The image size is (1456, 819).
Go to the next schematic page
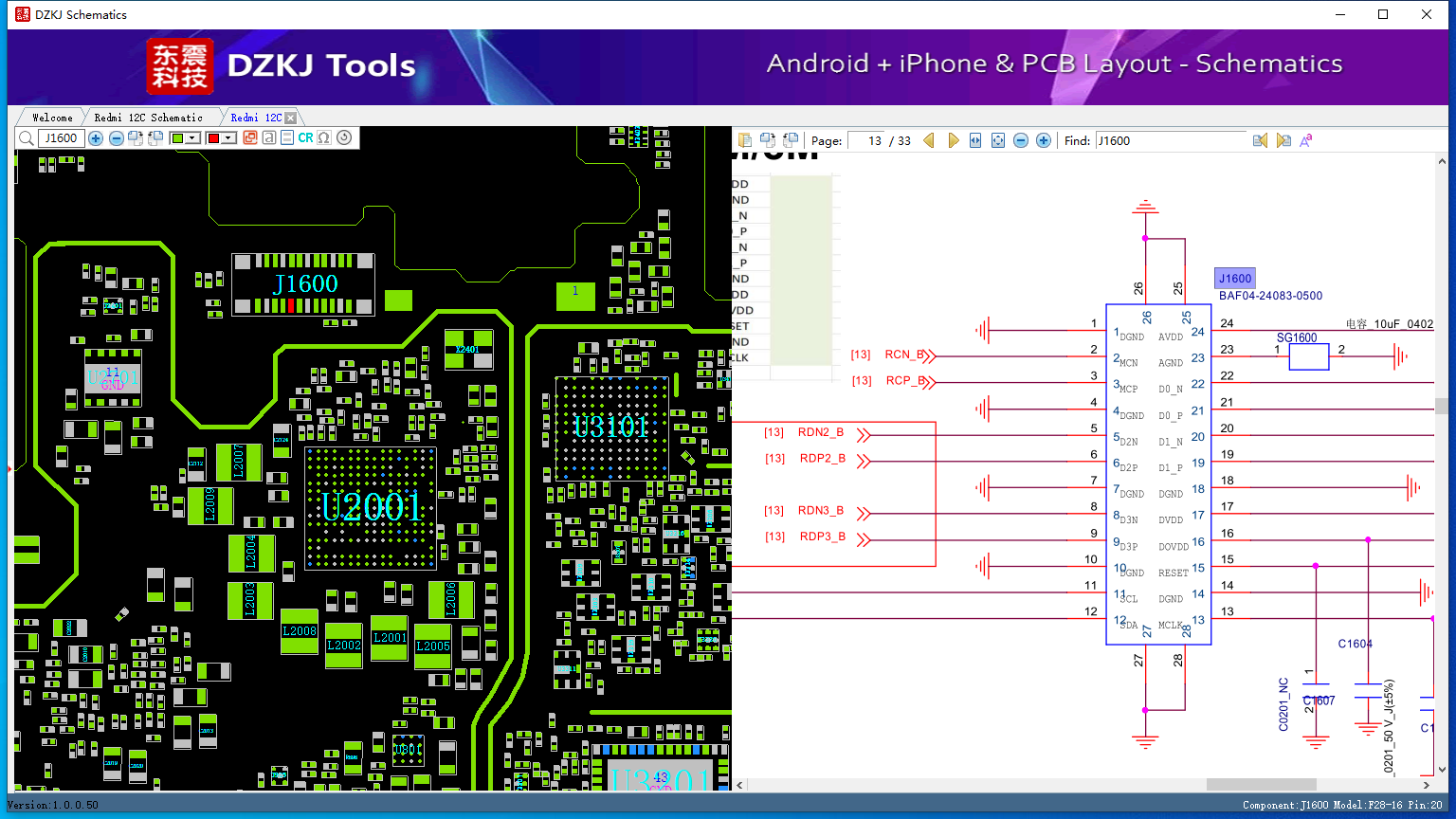953,140
